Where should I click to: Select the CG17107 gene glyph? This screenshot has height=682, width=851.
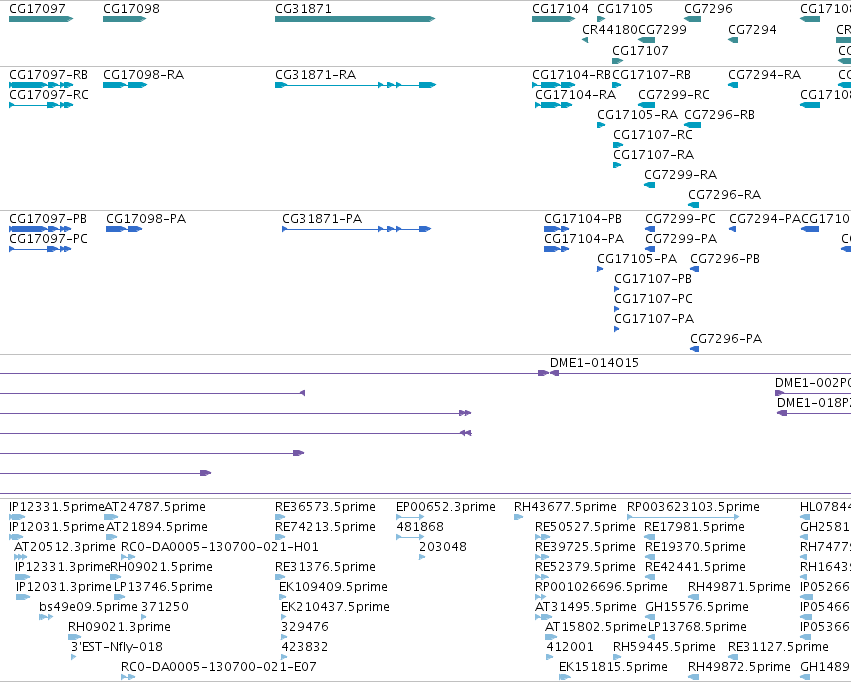[x=618, y=60]
